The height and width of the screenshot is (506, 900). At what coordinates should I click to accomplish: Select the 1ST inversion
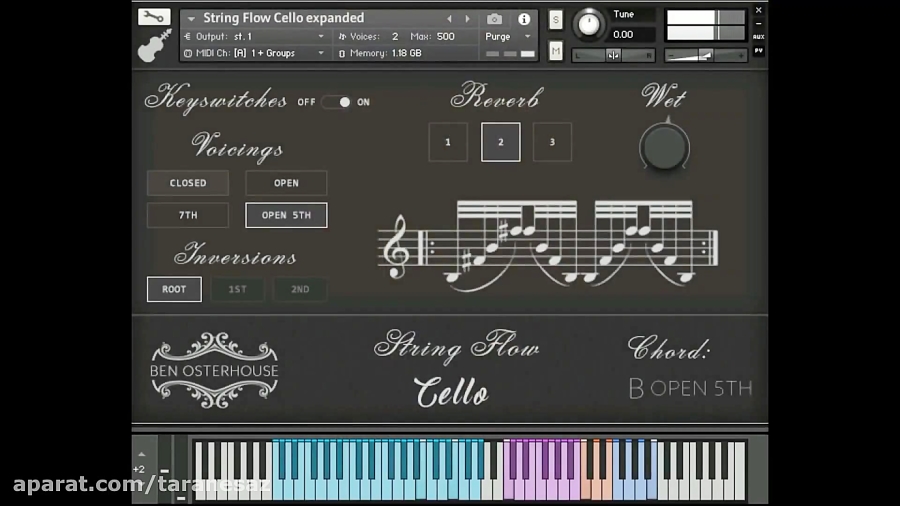pyautogui.click(x=238, y=289)
